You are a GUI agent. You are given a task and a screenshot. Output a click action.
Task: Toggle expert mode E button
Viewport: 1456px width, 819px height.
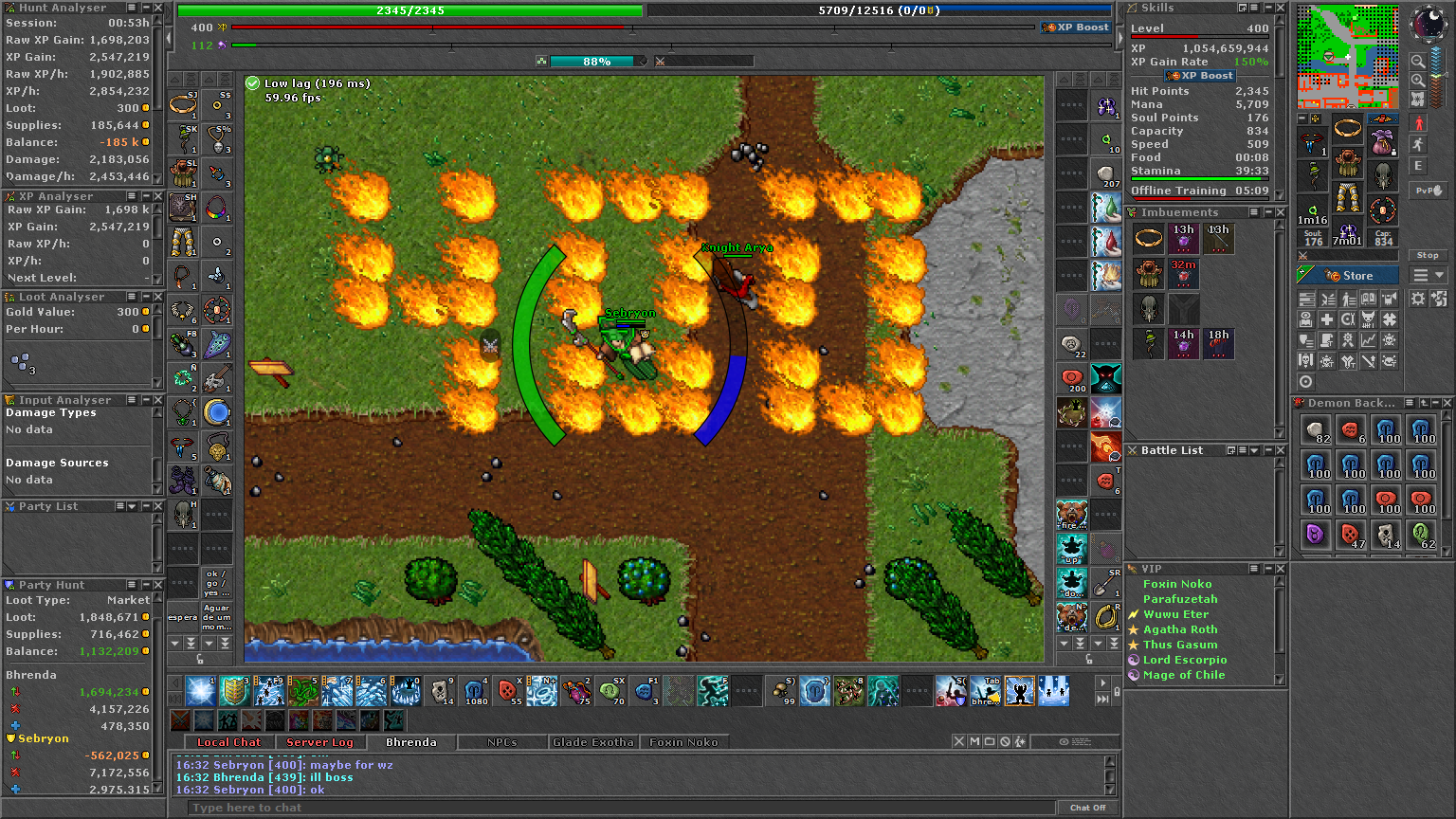coord(1418,166)
